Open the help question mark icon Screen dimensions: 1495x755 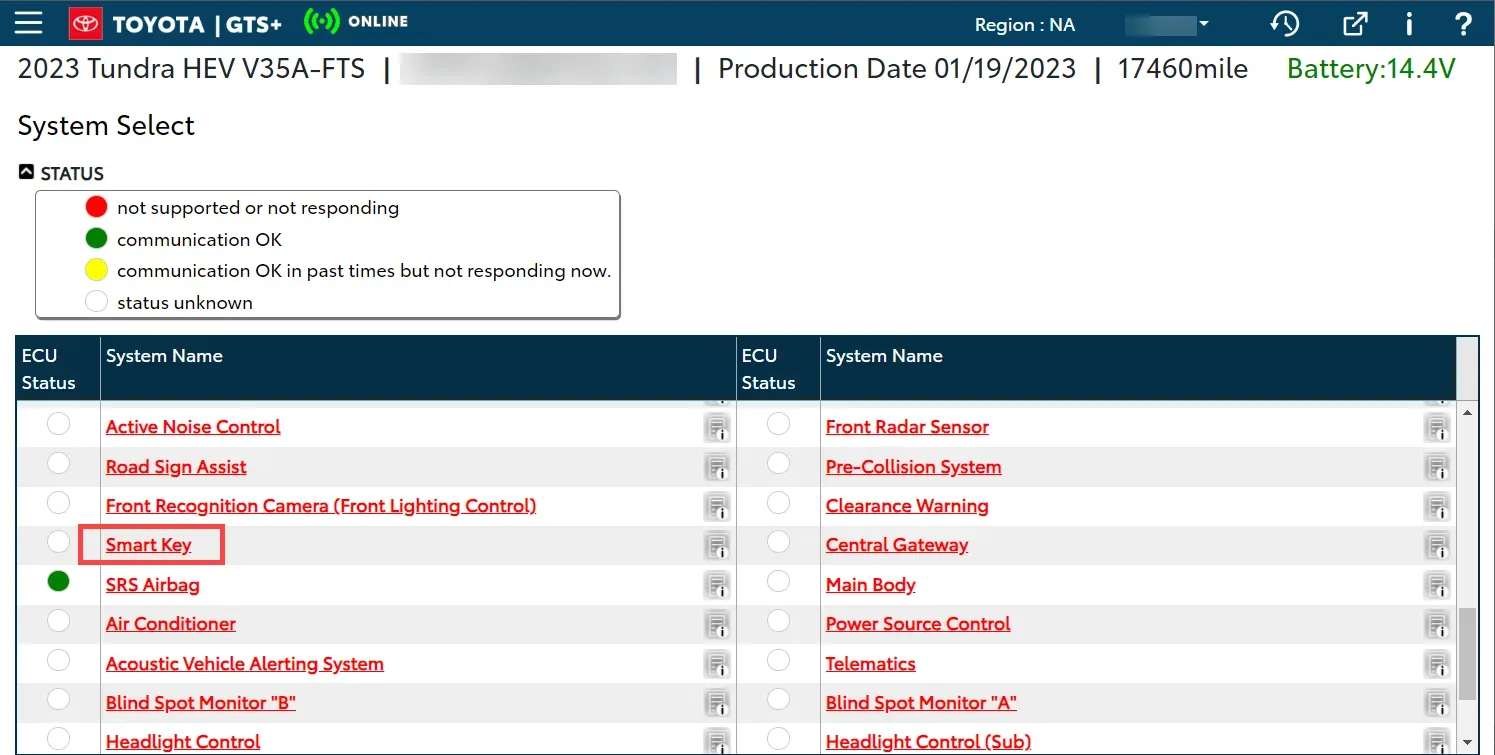tap(1463, 24)
